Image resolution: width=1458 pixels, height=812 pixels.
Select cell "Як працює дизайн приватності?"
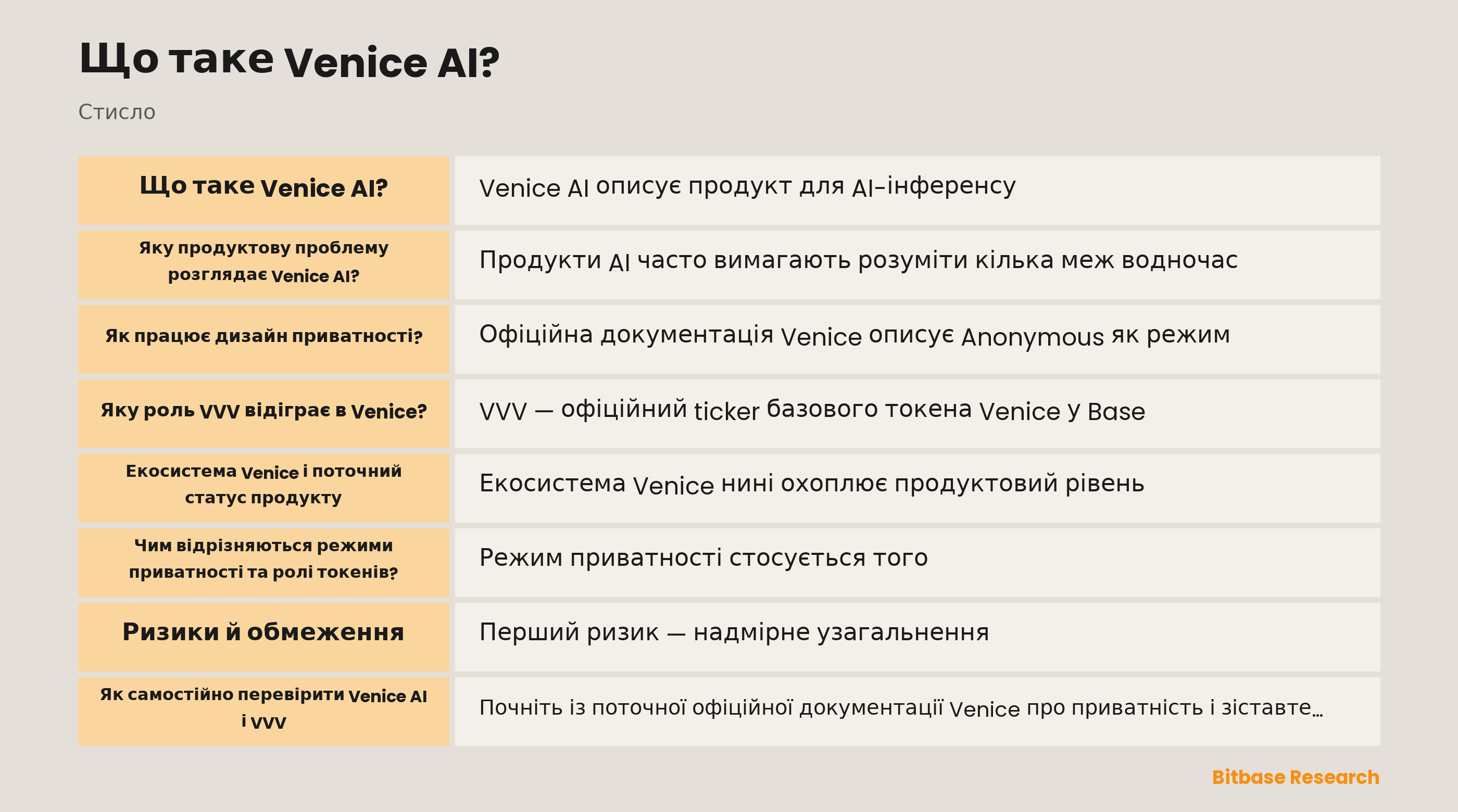263,339
